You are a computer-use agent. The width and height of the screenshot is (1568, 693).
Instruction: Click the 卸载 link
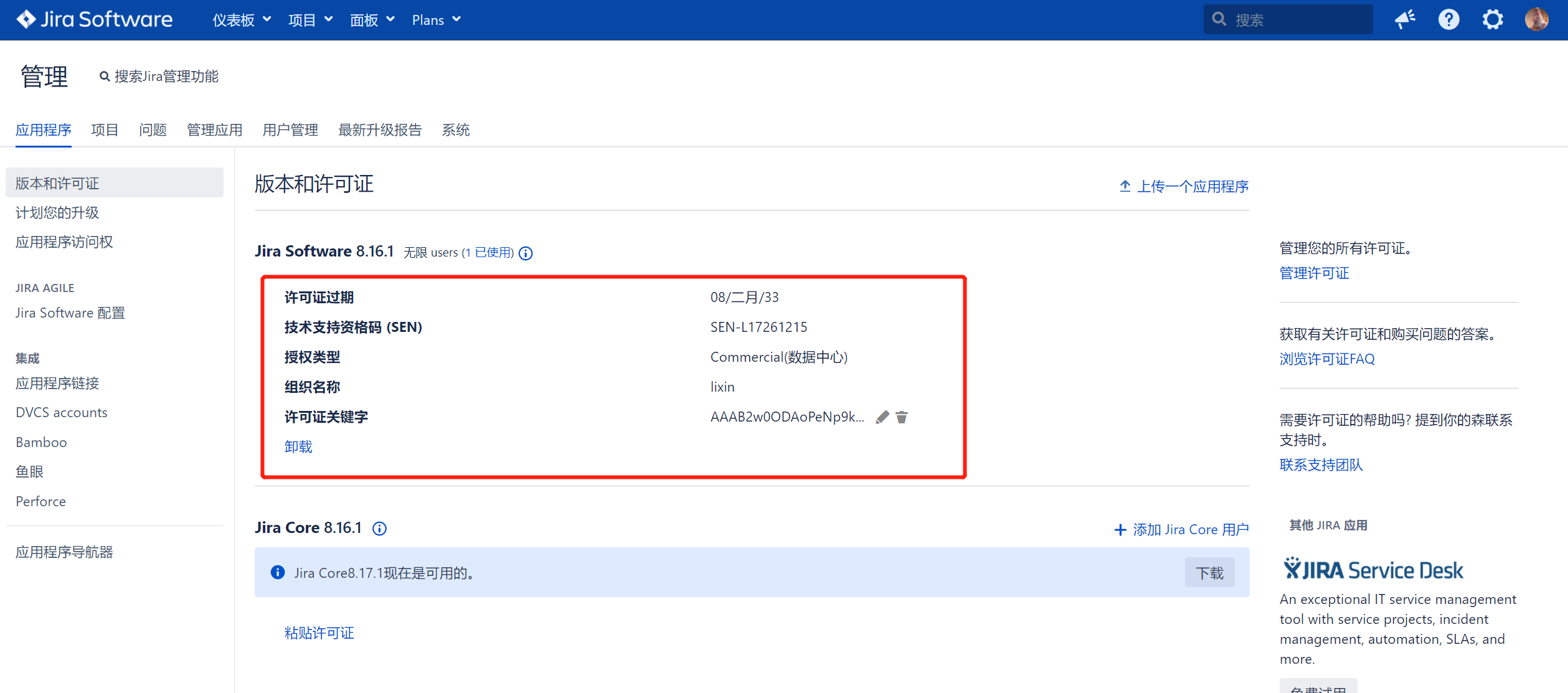pyautogui.click(x=298, y=447)
